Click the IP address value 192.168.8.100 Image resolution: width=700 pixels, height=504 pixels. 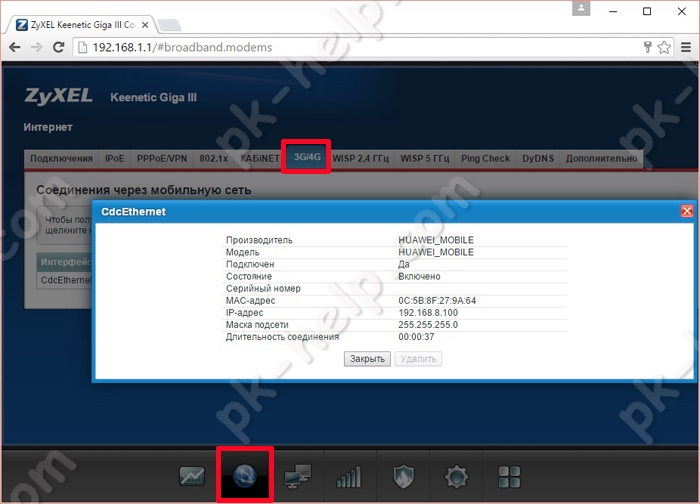(x=428, y=312)
